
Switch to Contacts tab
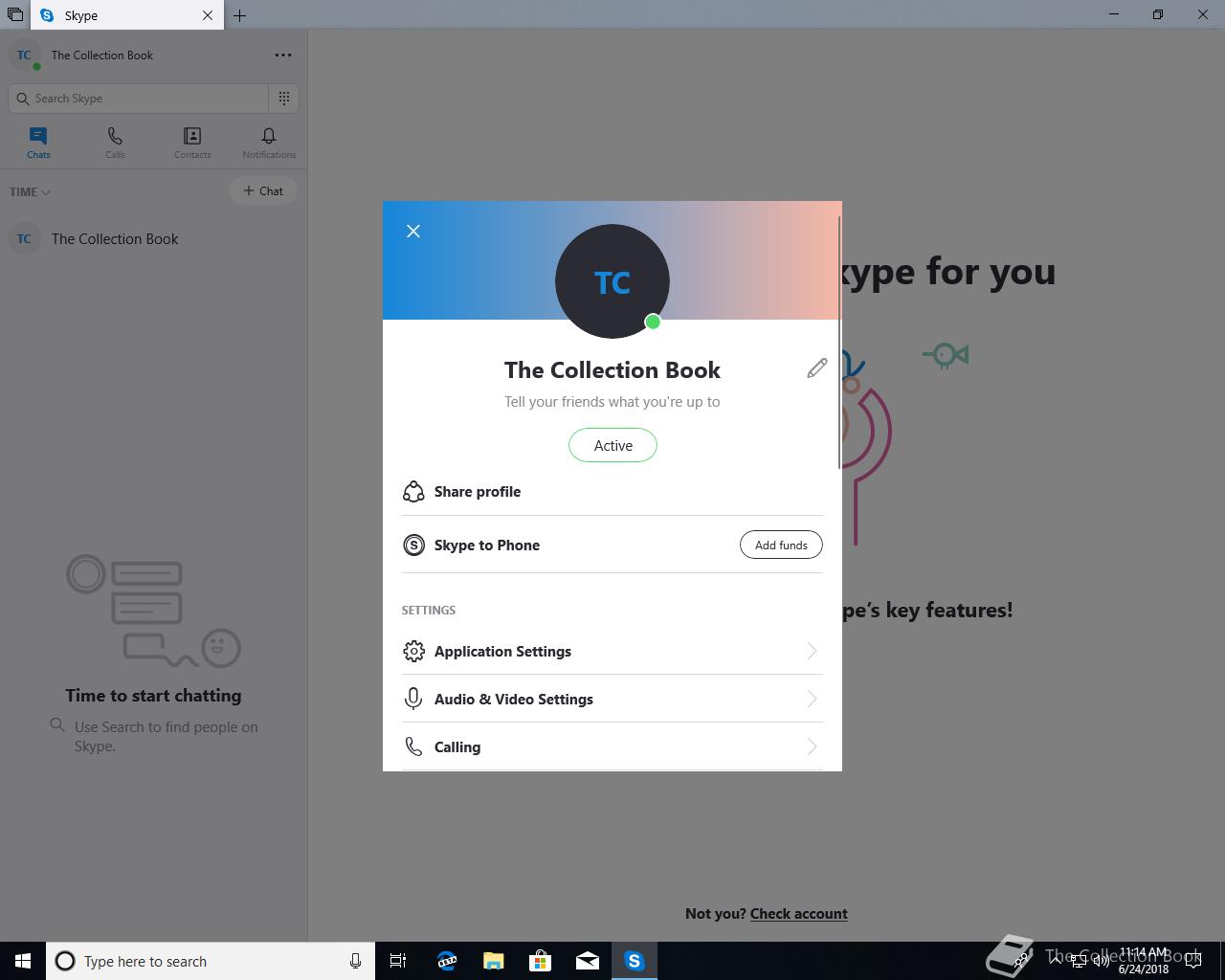[x=192, y=143]
